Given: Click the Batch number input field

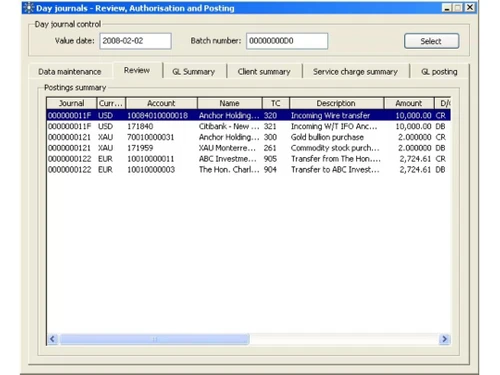Looking at the screenshot, I should (x=287, y=41).
